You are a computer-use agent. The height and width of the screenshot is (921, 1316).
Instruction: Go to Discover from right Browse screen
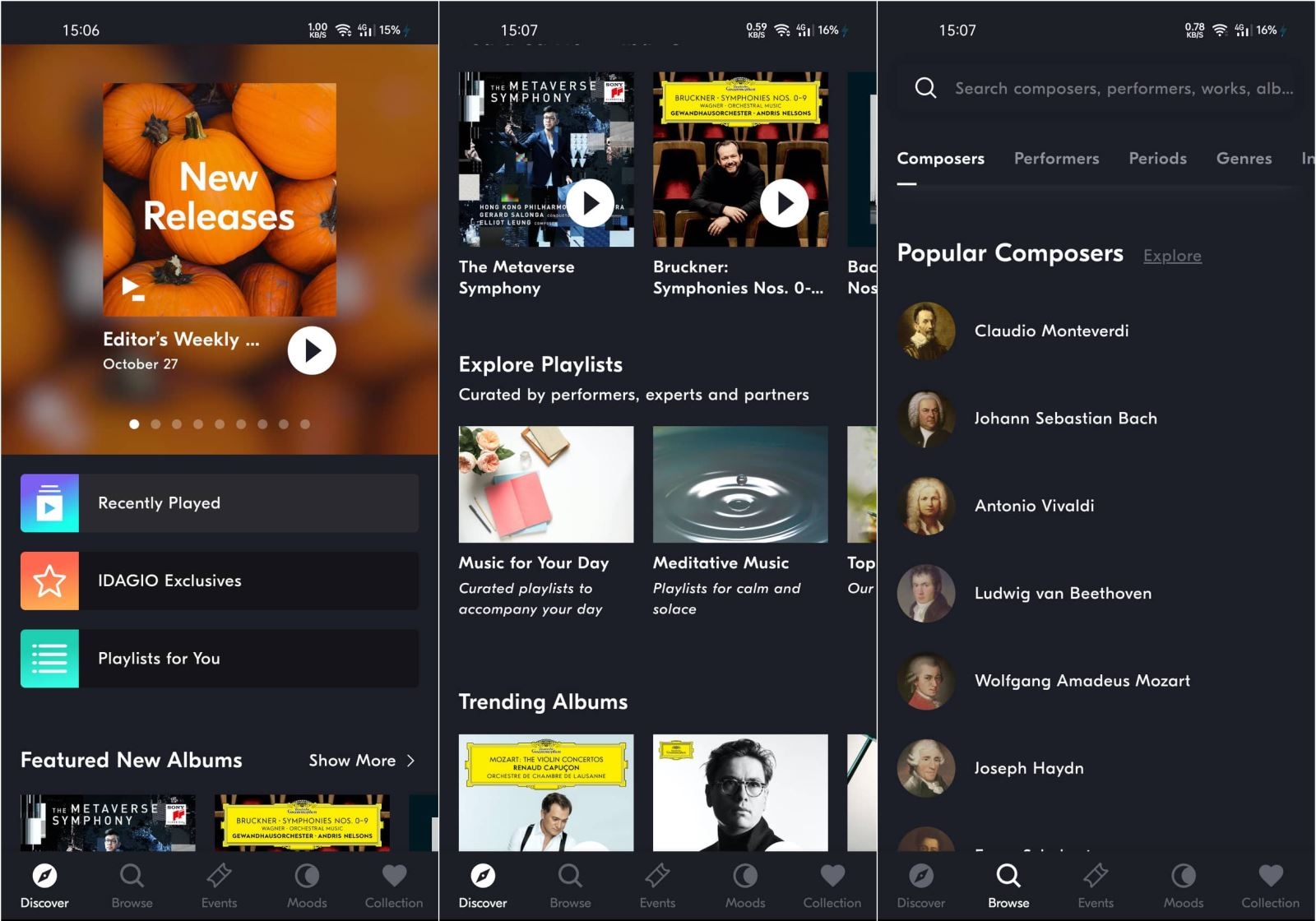tap(921, 886)
